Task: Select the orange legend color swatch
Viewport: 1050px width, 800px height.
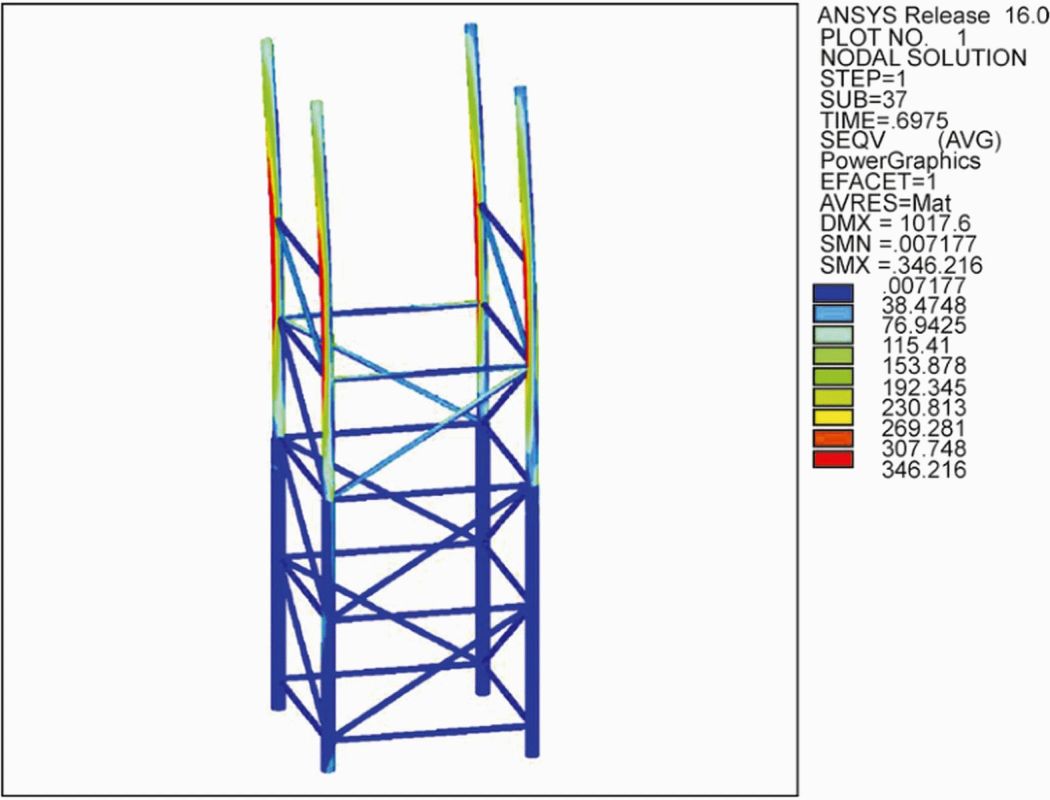Action: [833, 438]
